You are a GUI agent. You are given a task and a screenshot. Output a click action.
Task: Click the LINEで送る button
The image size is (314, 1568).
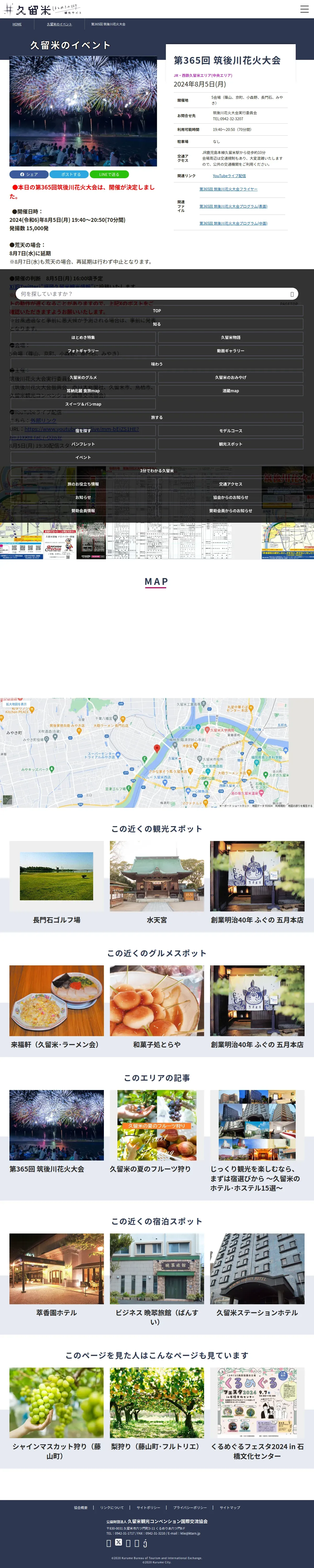pyautogui.click(x=109, y=174)
